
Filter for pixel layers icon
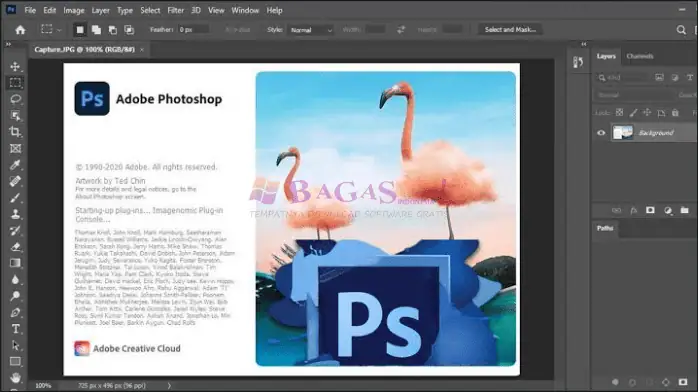click(659, 77)
